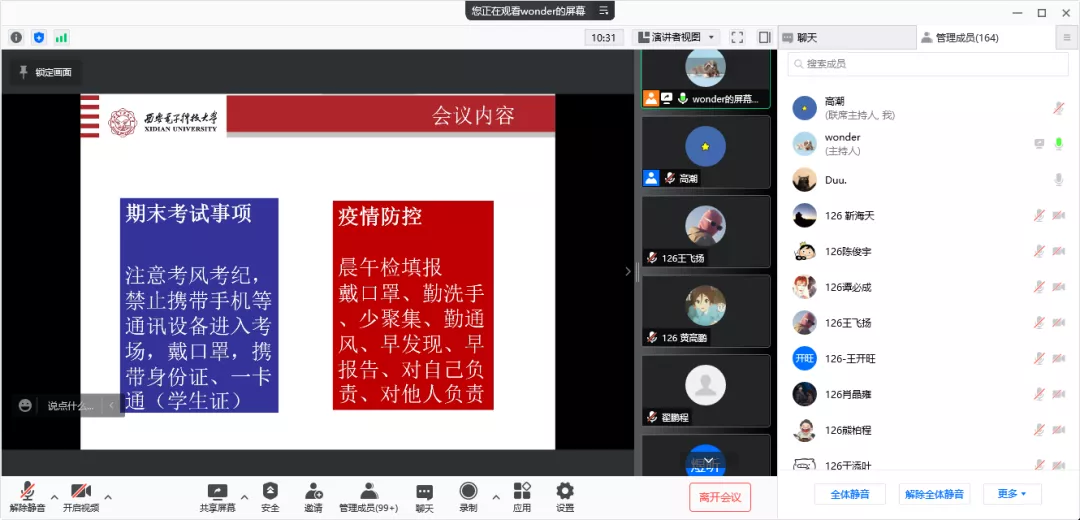
Task: Click the red 离开会议 button
Action: click(719, 497)
